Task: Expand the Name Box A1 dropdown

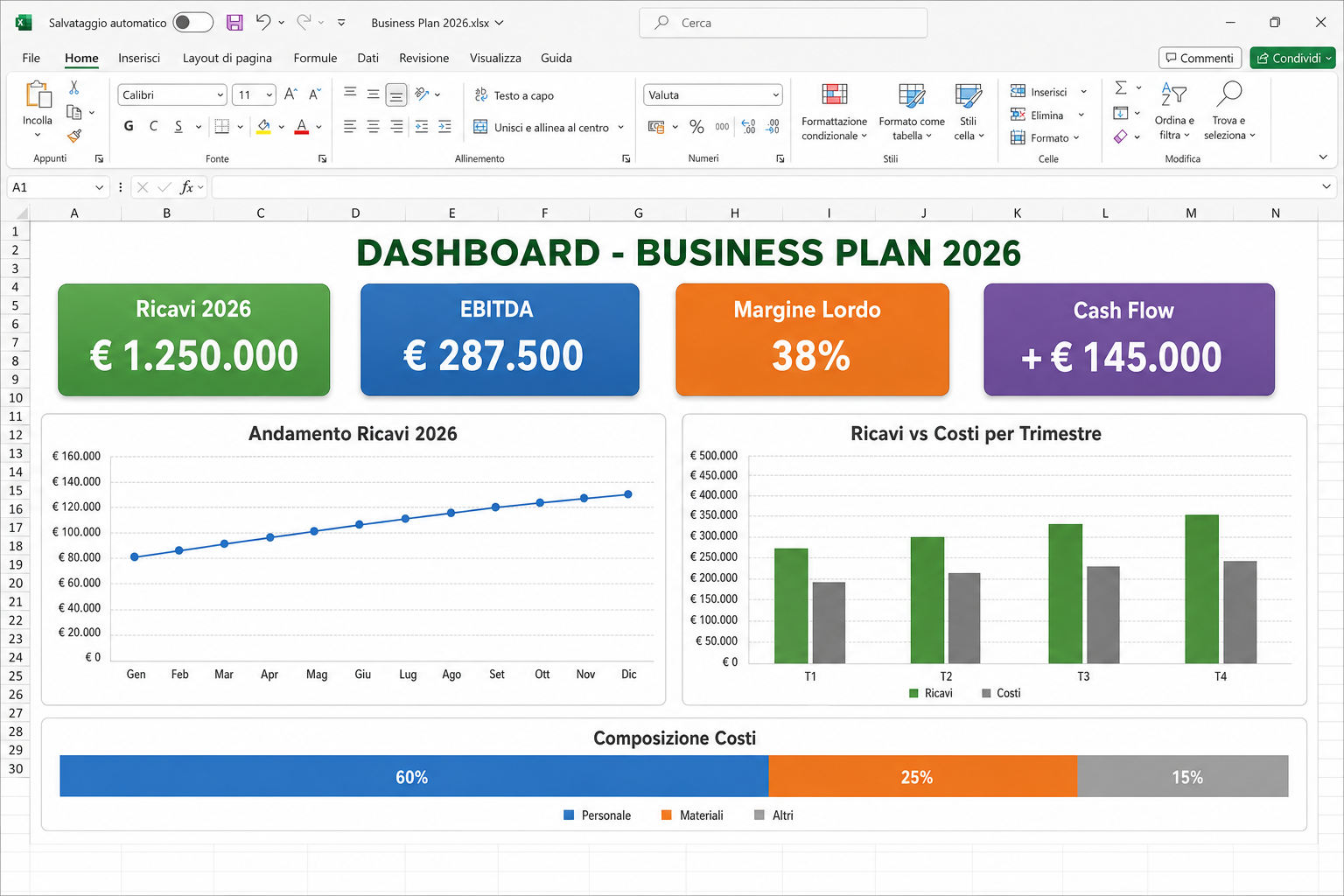Action: (99, 187)
